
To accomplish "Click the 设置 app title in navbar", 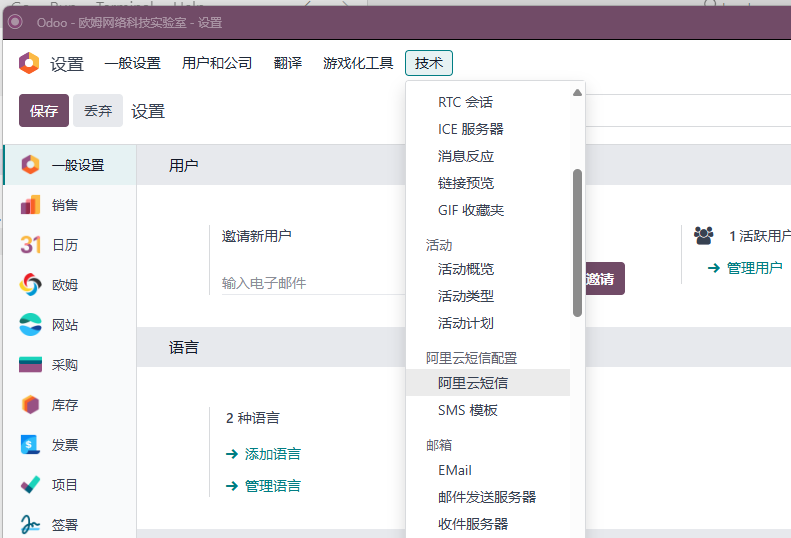I will coord(67,64).
